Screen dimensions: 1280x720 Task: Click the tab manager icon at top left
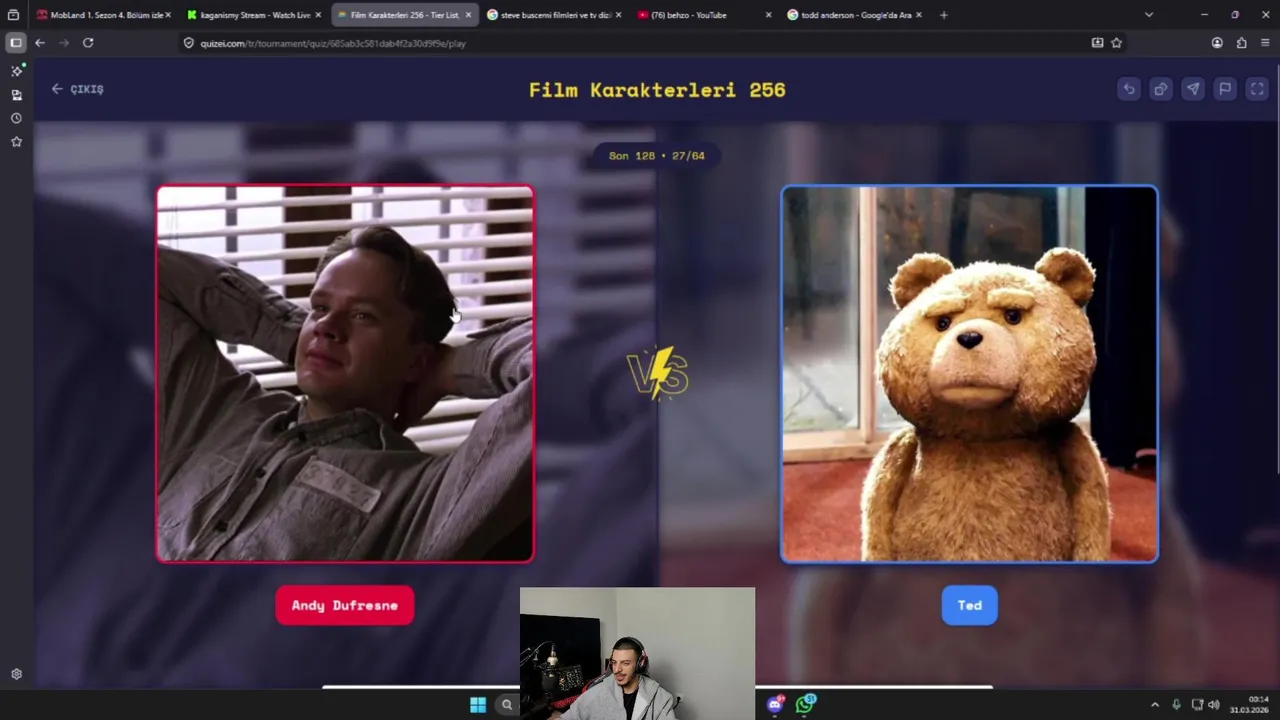[13, 15]
